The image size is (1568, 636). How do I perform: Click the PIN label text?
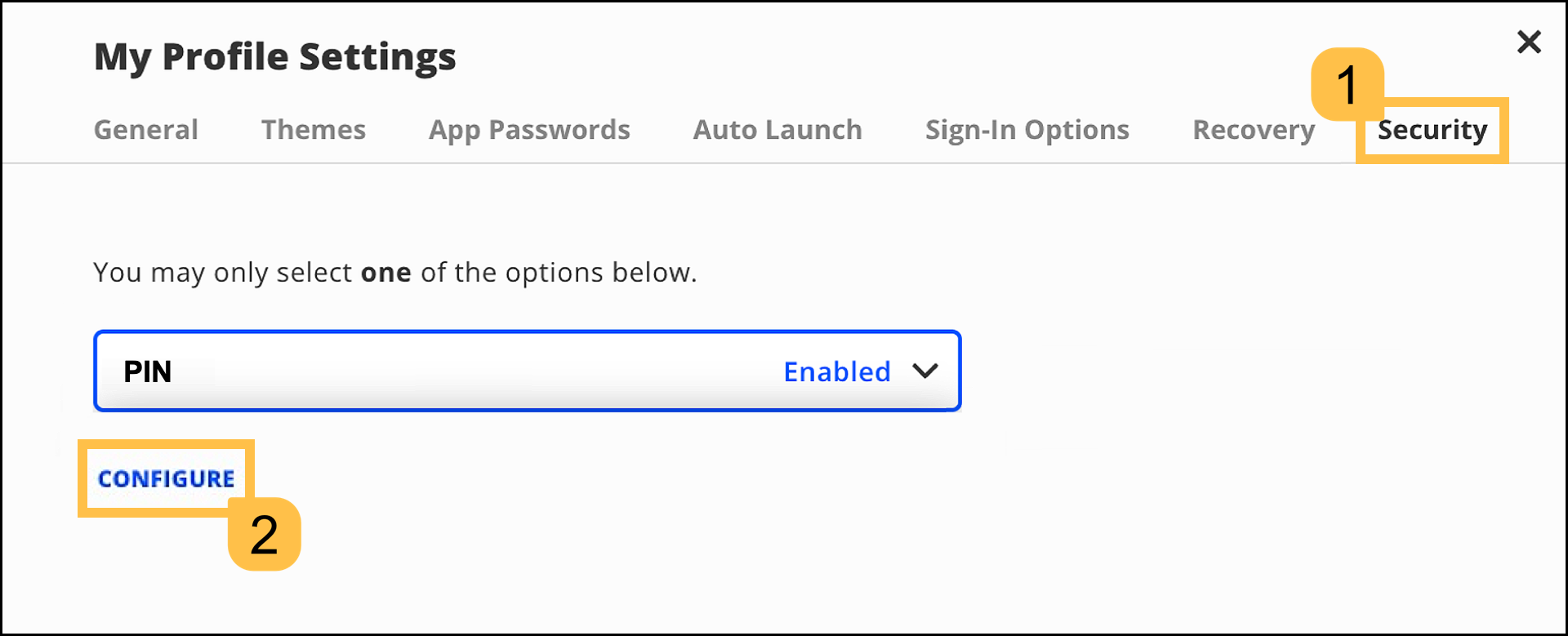click(148, 371)
